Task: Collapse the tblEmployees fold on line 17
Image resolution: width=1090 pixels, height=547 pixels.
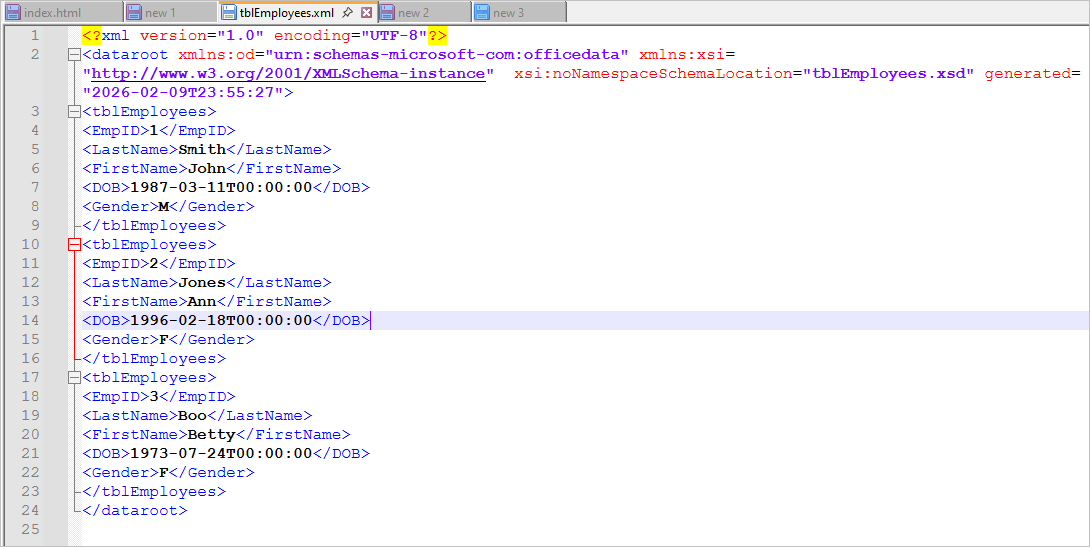Action: (74, 377)
